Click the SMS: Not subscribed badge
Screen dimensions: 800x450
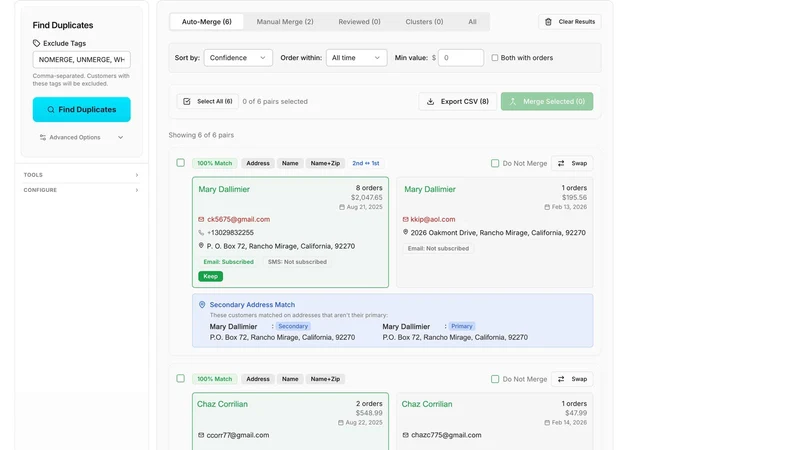click(297, 262)
